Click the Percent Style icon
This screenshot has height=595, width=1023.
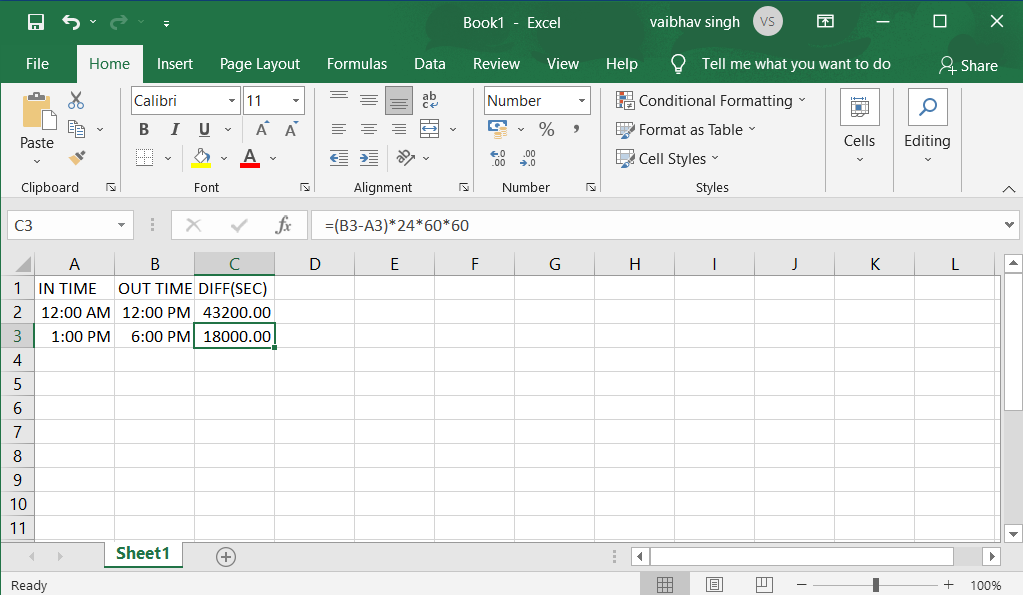[x=546, y=129]
